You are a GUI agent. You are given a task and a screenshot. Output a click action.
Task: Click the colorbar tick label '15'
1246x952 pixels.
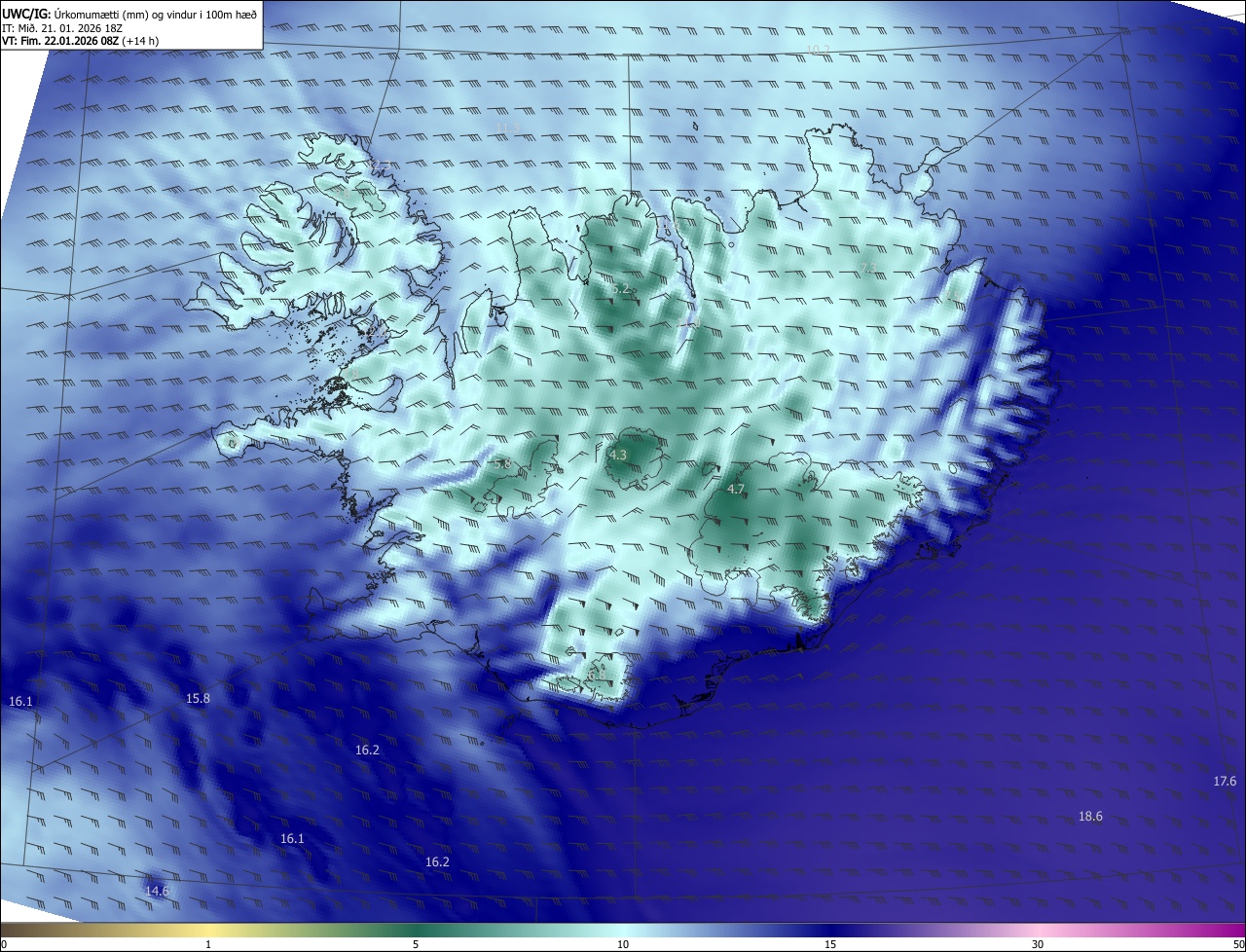pos(830,944)
